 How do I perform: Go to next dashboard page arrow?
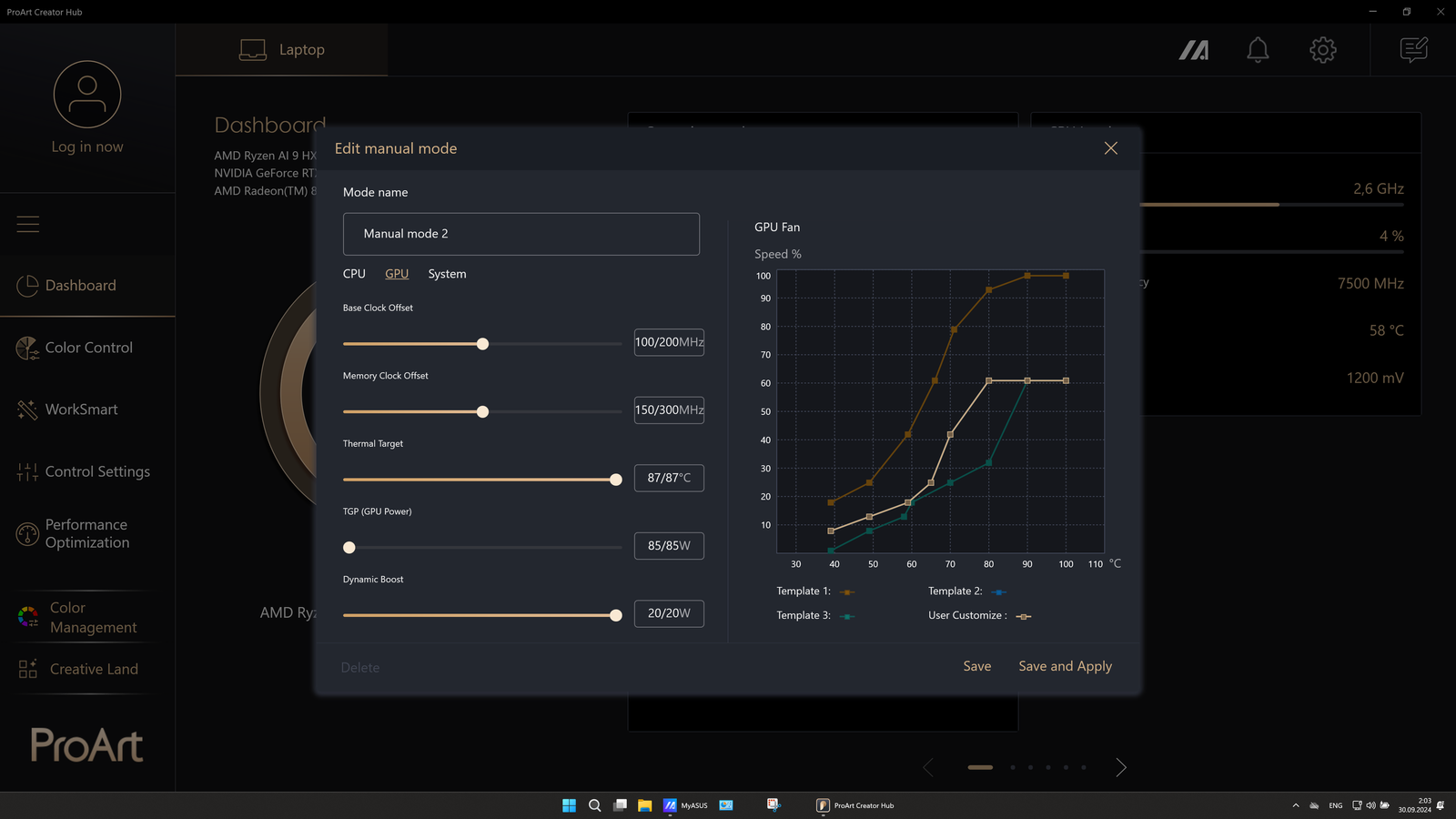(x=1121, y=768)
